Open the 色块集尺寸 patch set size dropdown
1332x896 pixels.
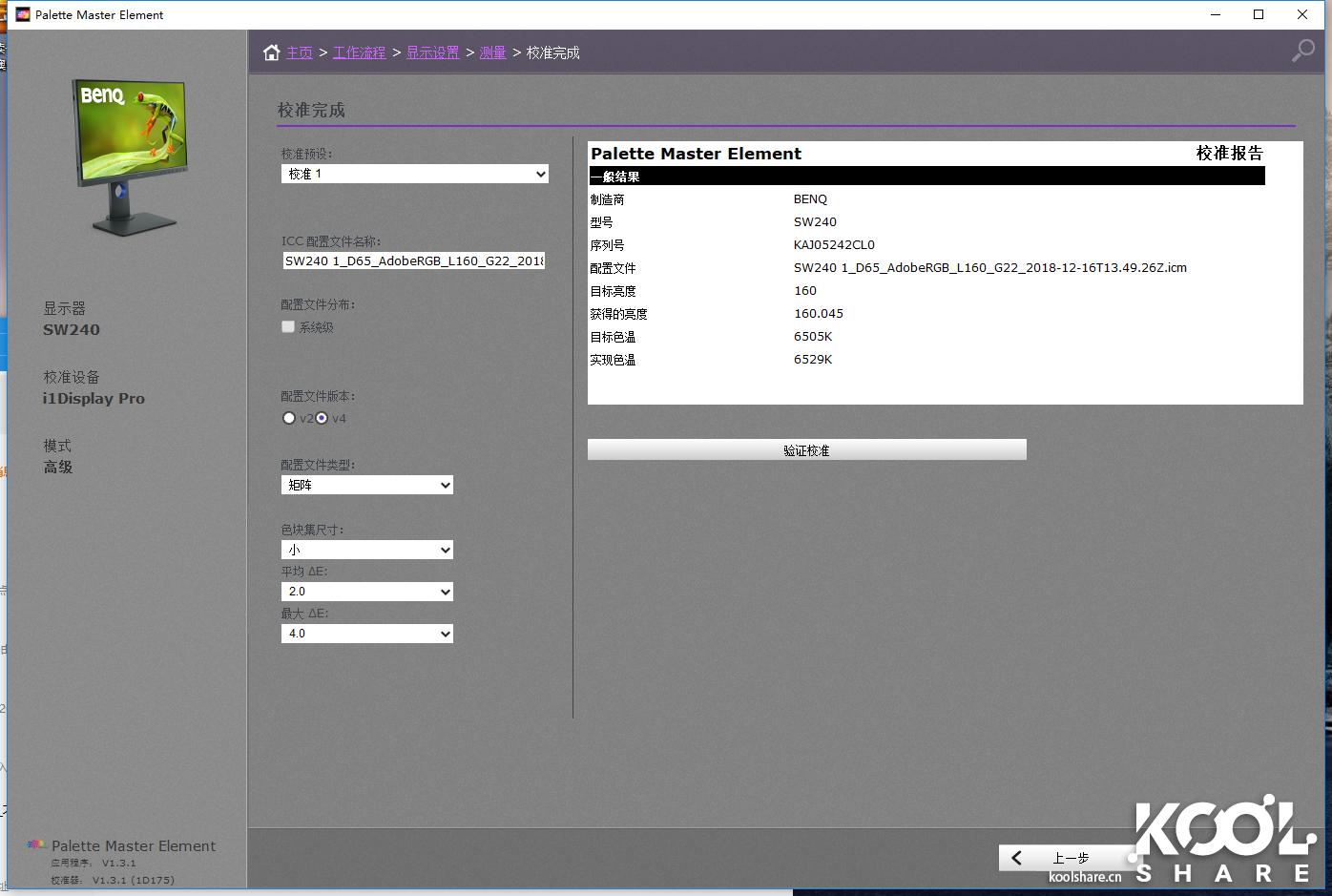tap(366, 550)
